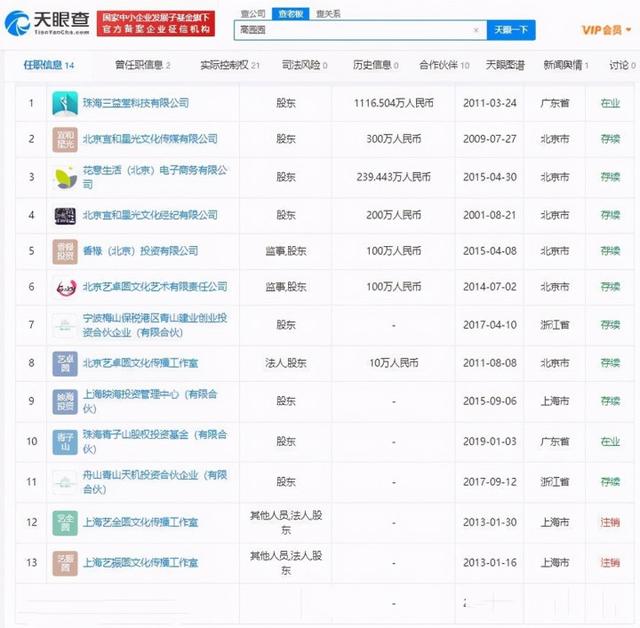640x628 pixels.
Task: Click logo of 北京艺卓圆文化传播工作室
Action: point(65,363)
